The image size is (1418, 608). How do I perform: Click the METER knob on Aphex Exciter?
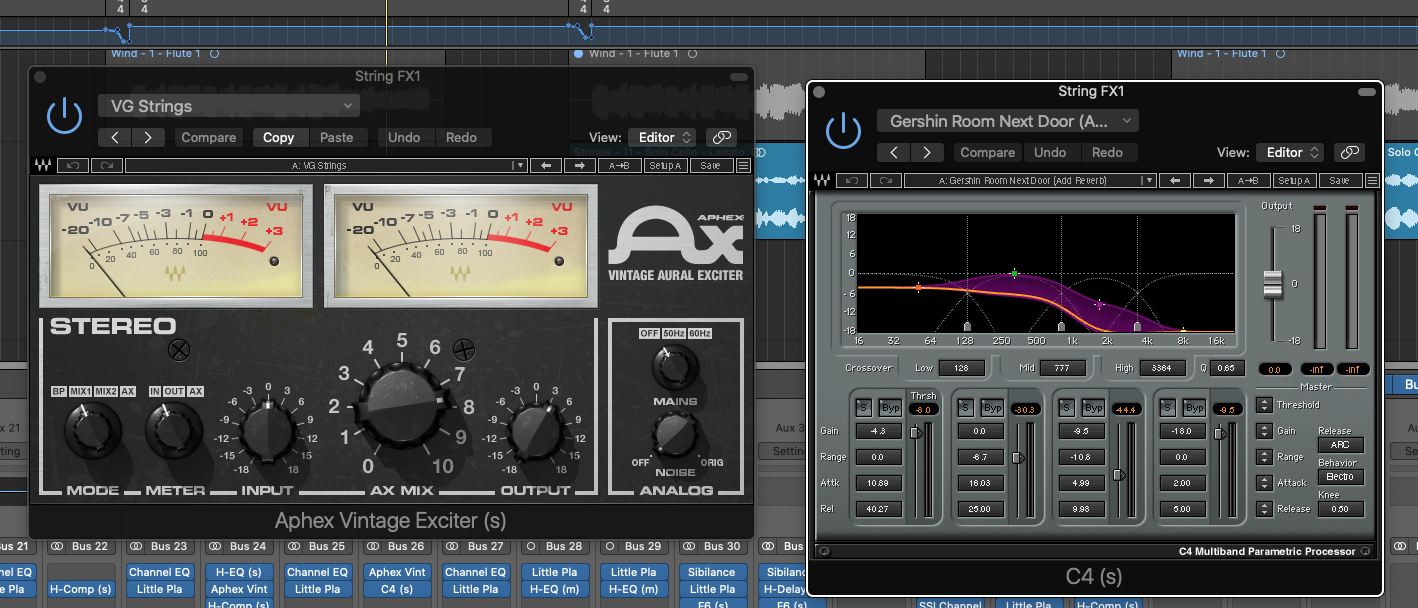tap(175, 432)
